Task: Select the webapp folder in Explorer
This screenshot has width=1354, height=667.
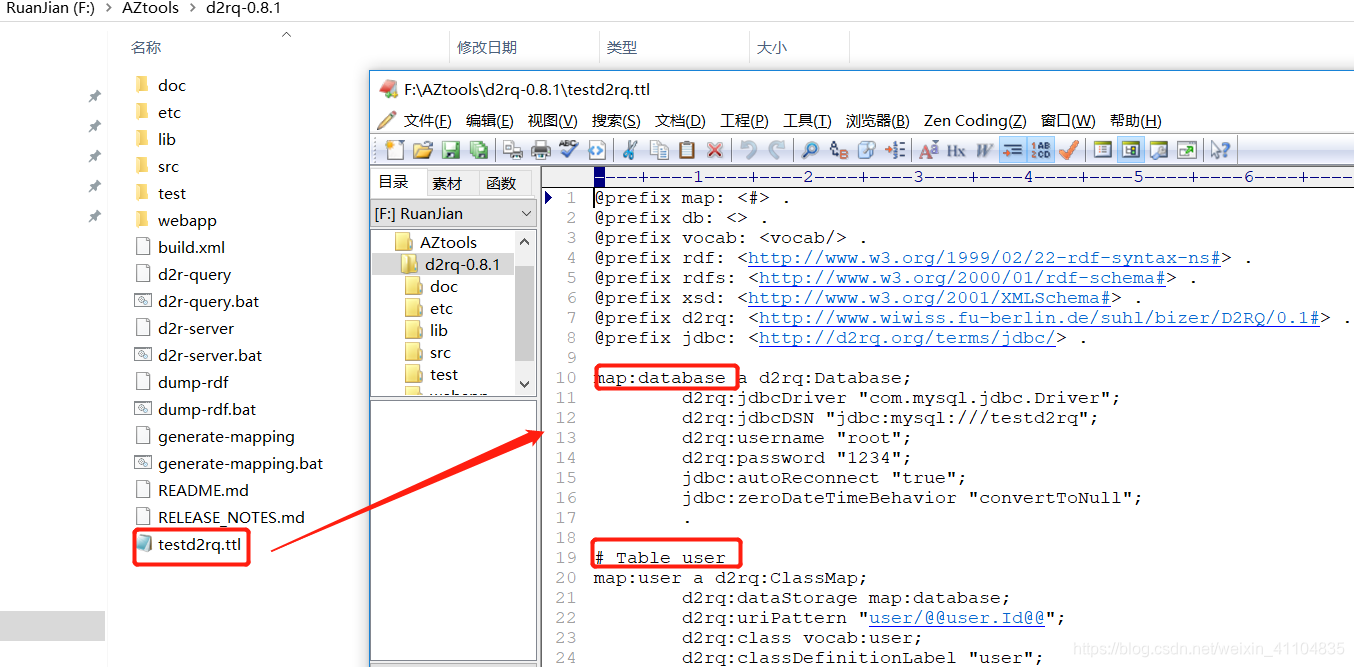Action: [187, 221]
